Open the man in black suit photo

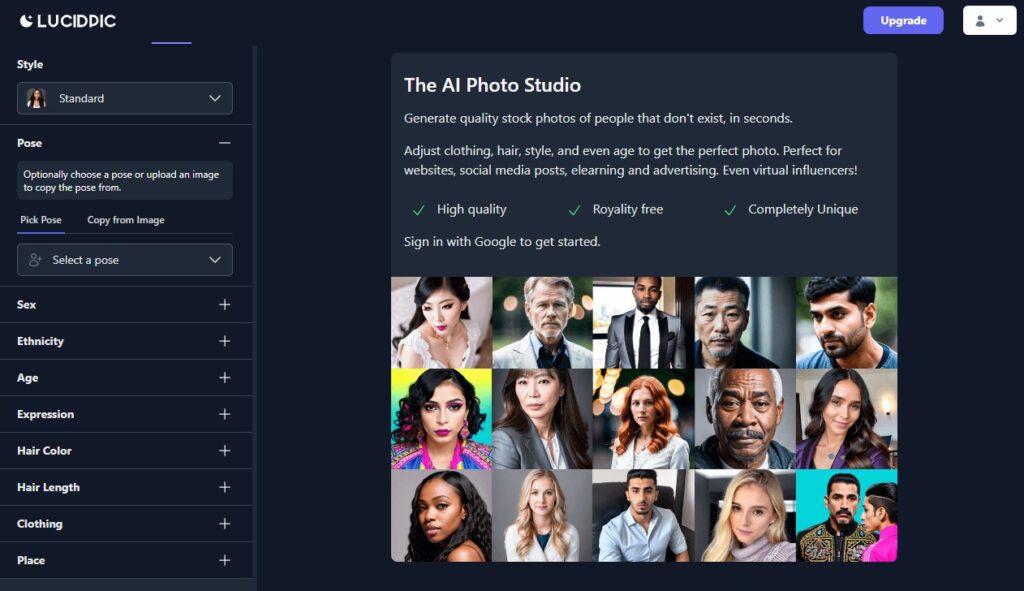pos(643,323)
